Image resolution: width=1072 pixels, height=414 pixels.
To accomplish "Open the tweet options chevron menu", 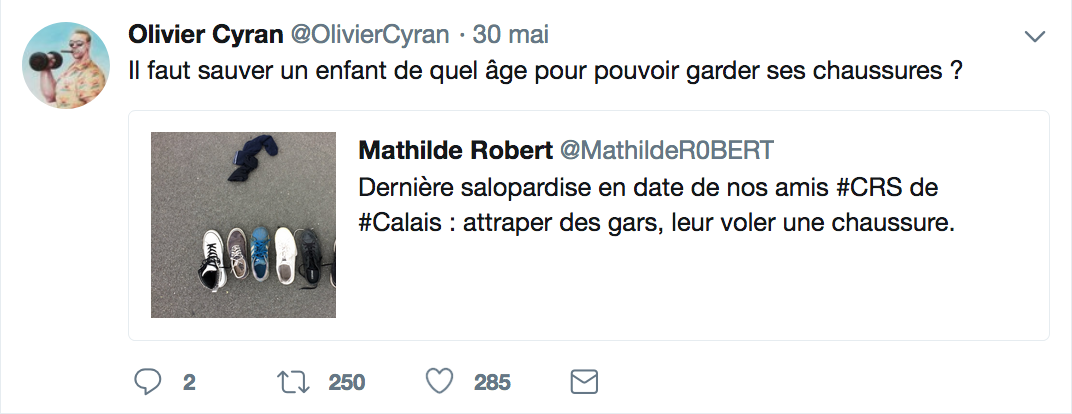I will coord(1035,37).
